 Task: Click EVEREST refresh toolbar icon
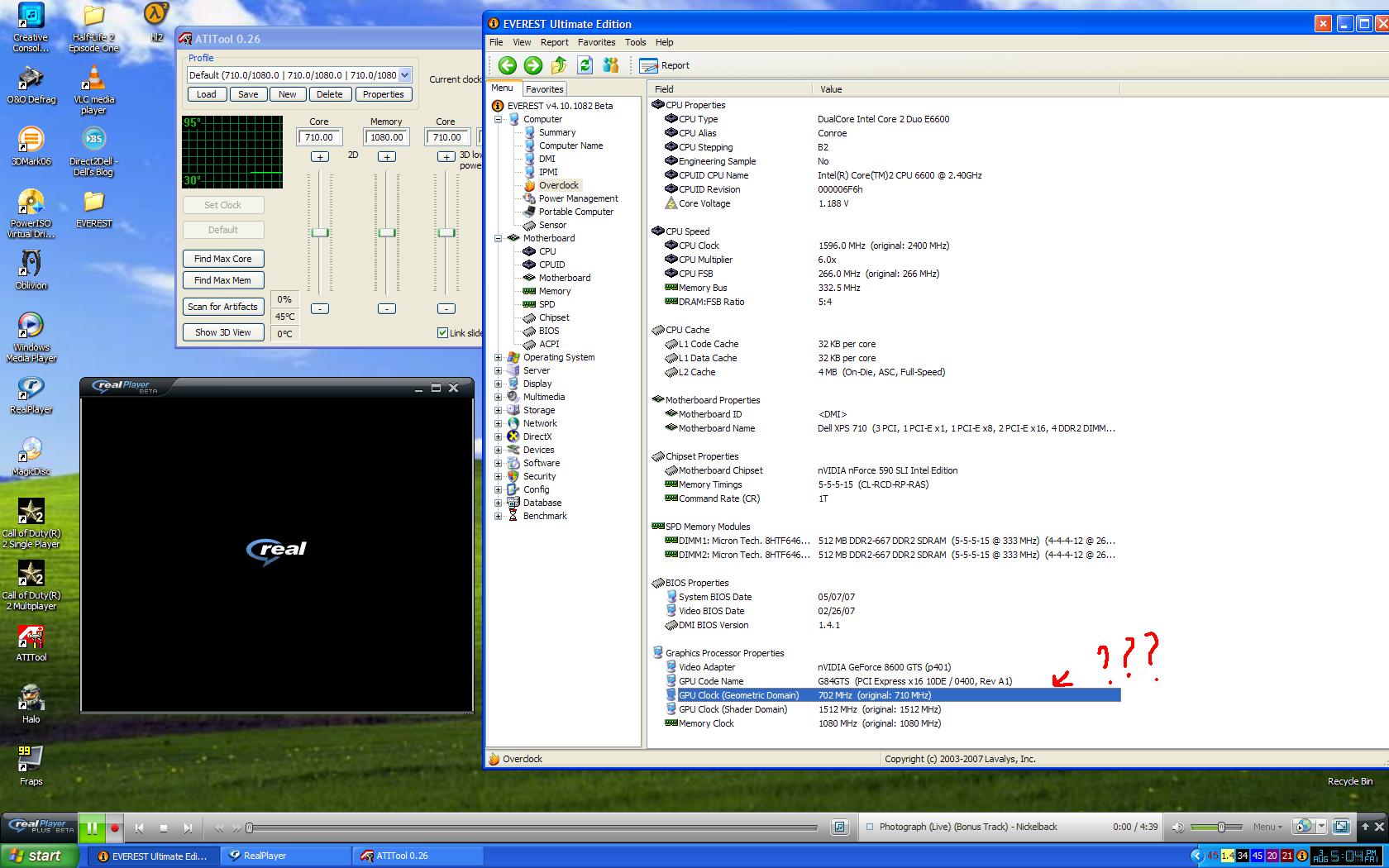pos(585,65)
